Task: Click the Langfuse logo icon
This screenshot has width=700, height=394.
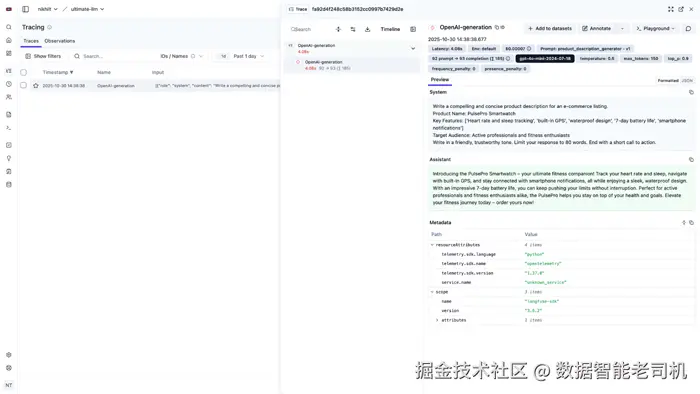Action: point(8,9)
